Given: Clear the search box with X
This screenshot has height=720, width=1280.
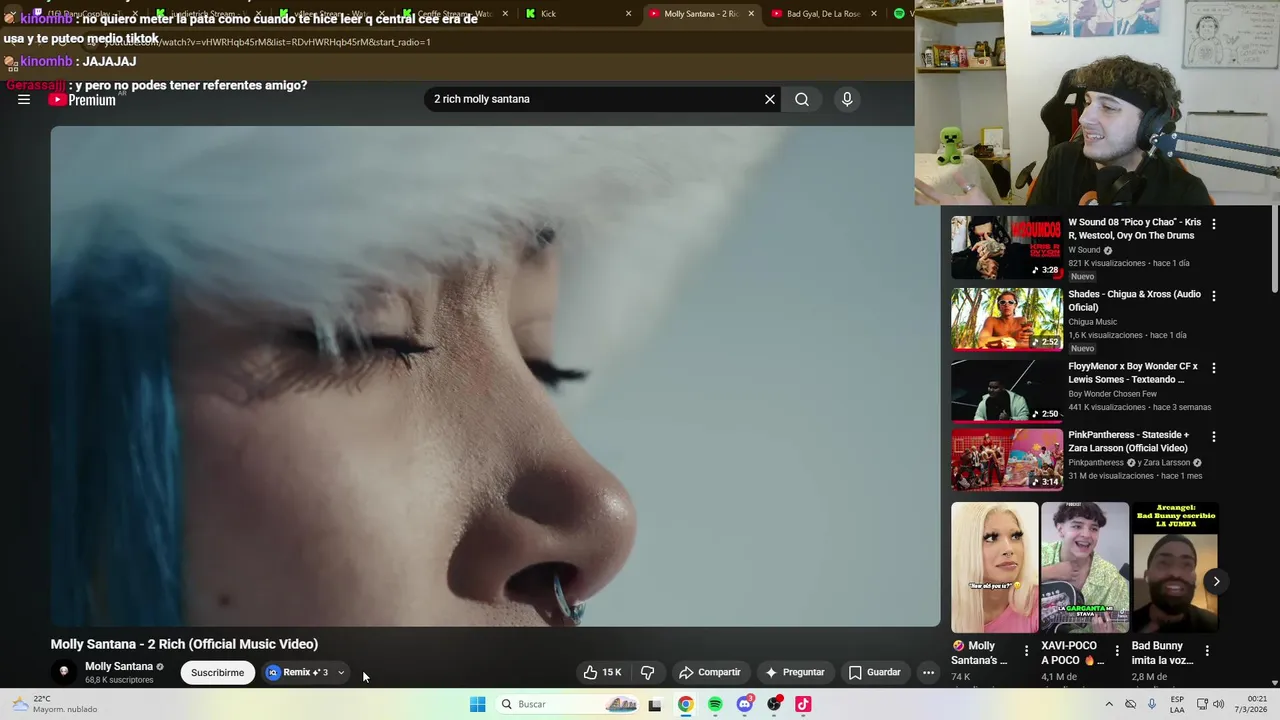Looking at the screenshot, I should (x=769, y=99).
